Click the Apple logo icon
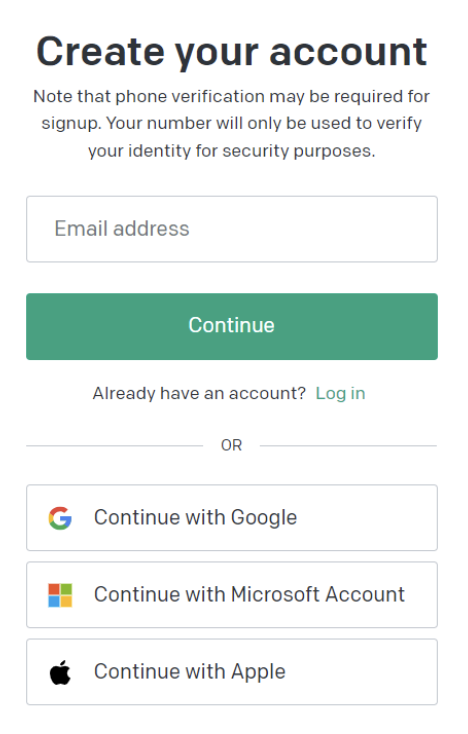468x734 pixels. click(x=60, y=672)
